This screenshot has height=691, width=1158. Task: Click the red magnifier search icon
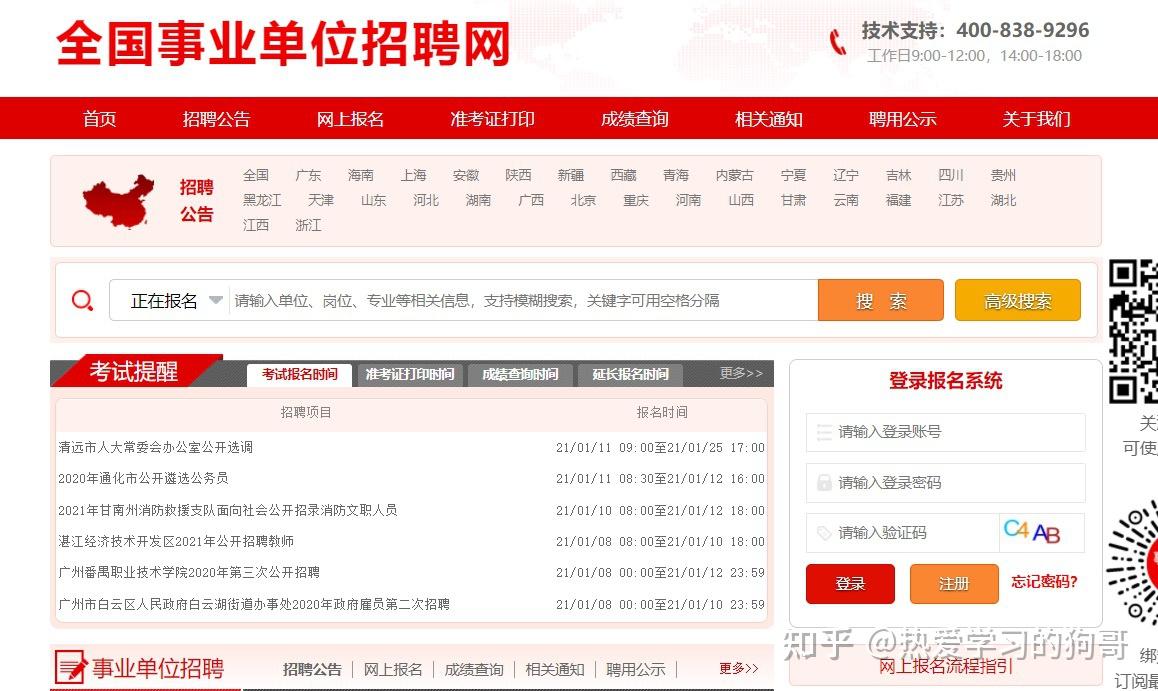[x=82, y=300]
